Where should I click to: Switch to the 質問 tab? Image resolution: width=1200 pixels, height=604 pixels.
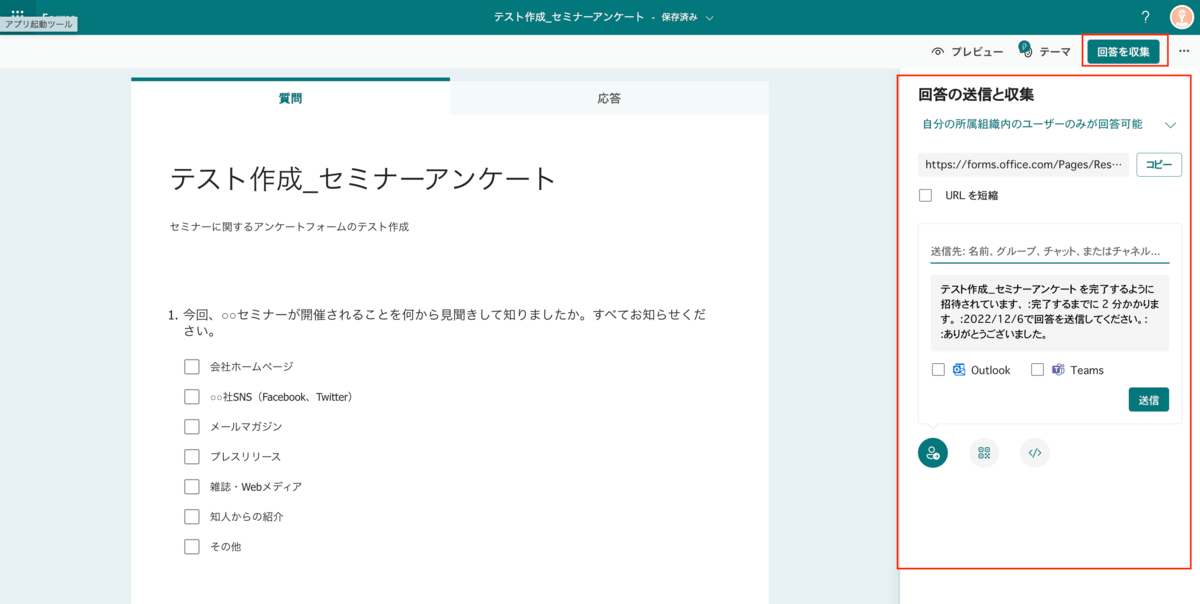(x=290, y=98)
